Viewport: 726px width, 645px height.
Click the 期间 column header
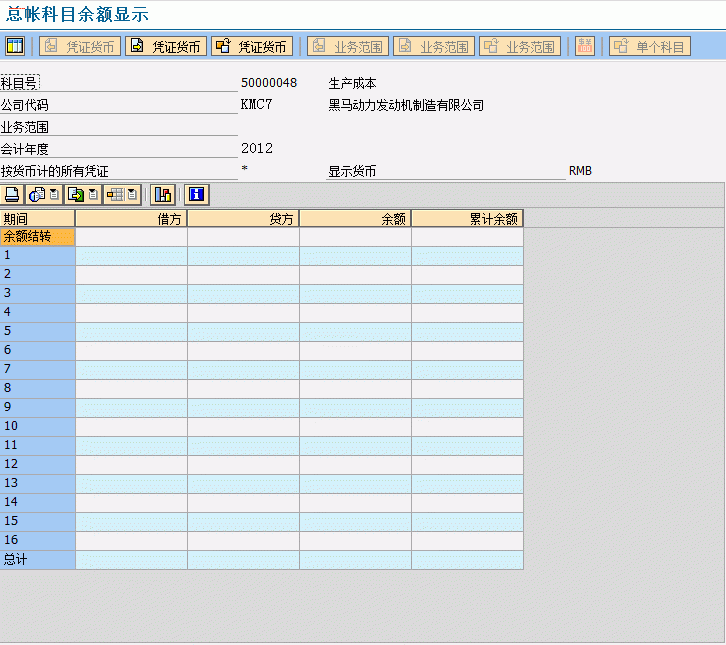(37, 219)
